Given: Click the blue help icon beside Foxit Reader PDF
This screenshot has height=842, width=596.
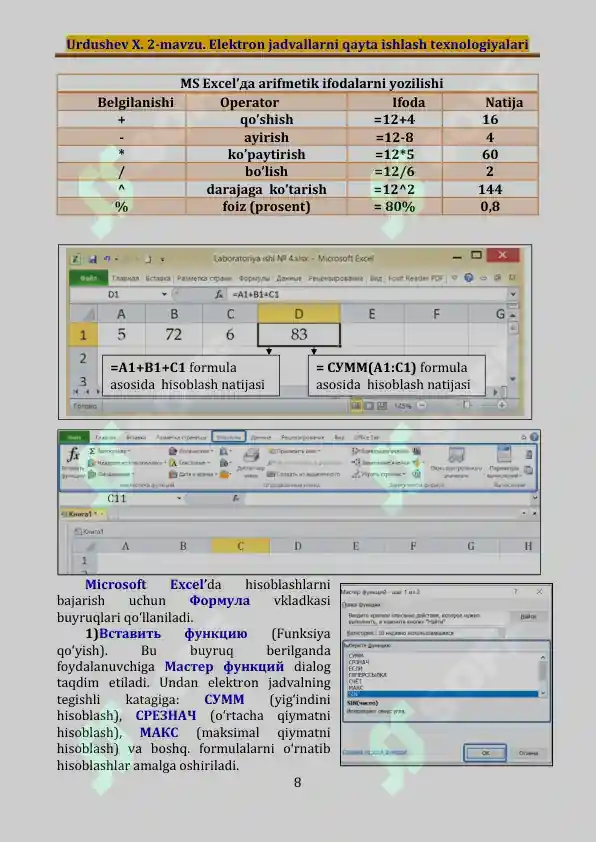Looking at the screenshot, I should 469,278.
